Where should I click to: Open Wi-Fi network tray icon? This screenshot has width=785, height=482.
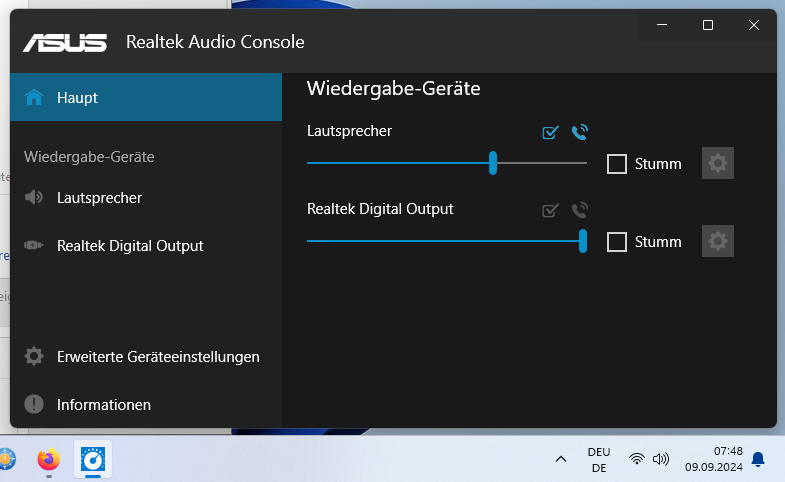click(x=637, y=458)
